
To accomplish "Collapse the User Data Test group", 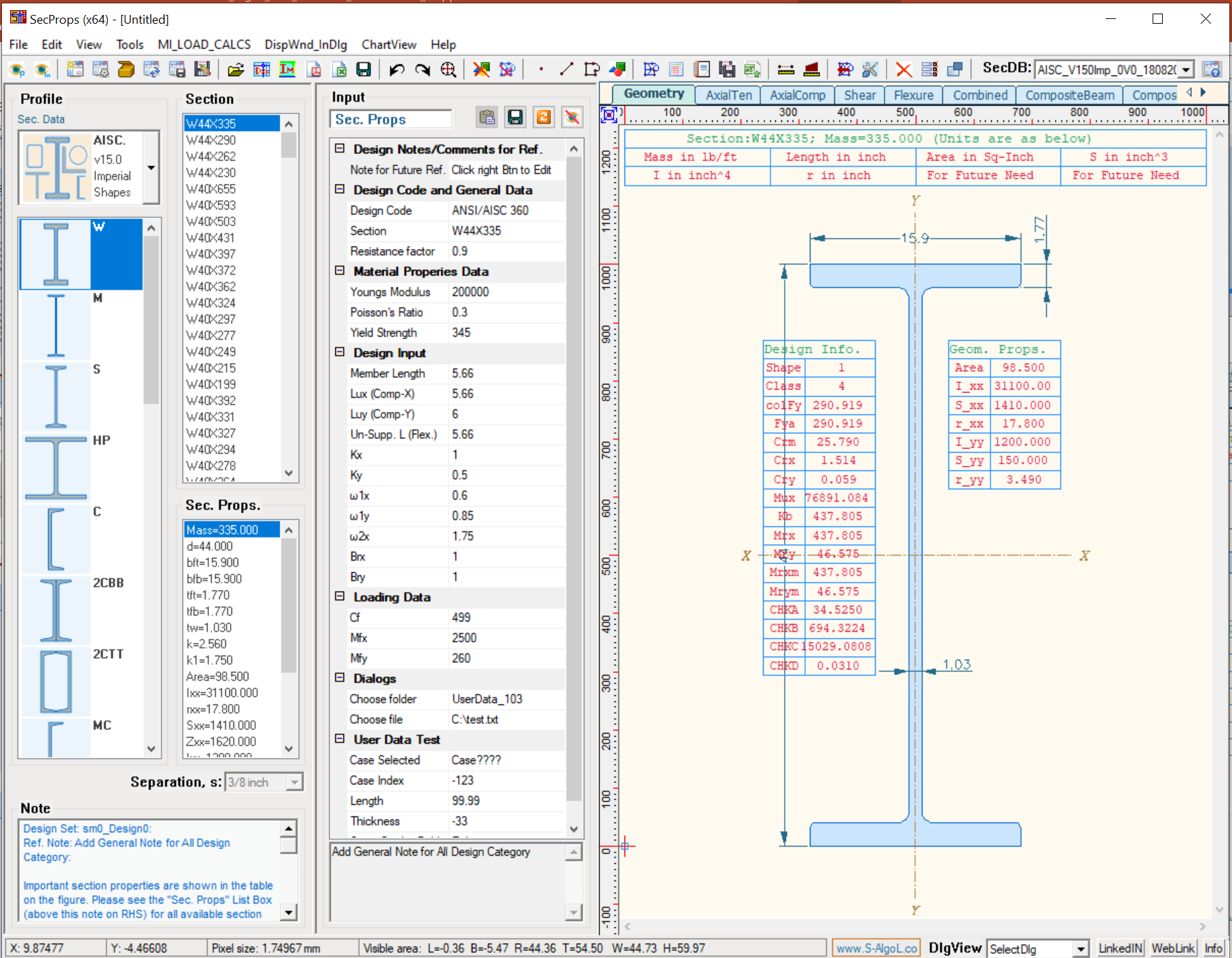I will click(339, 739).
